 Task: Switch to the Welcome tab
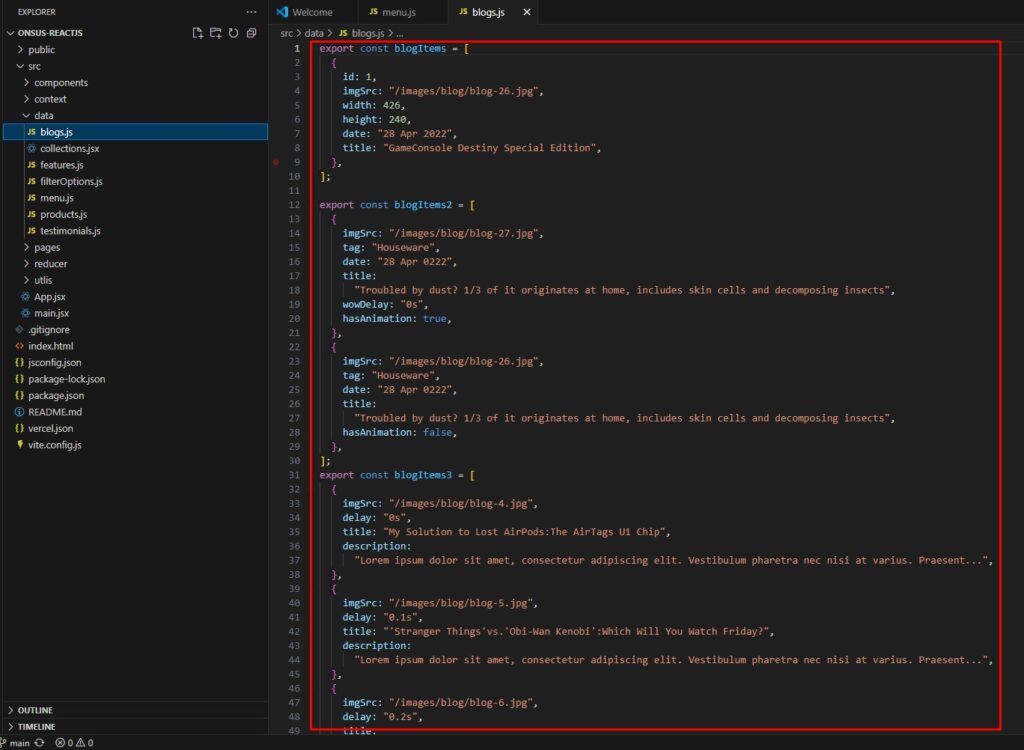click(305, 12)
